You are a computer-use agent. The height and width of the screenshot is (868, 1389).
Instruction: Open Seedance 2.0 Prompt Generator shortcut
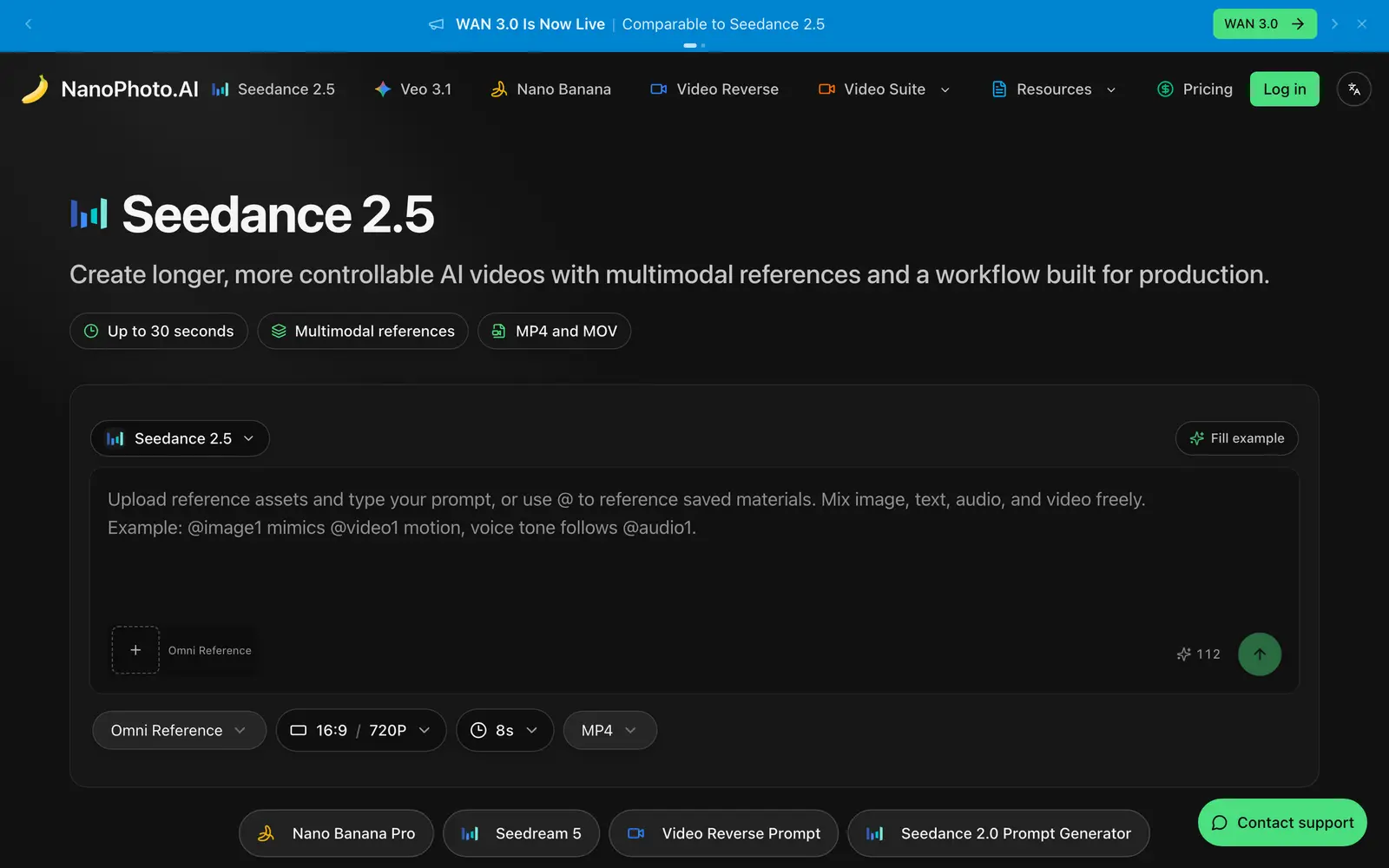[x=998, y=833]
